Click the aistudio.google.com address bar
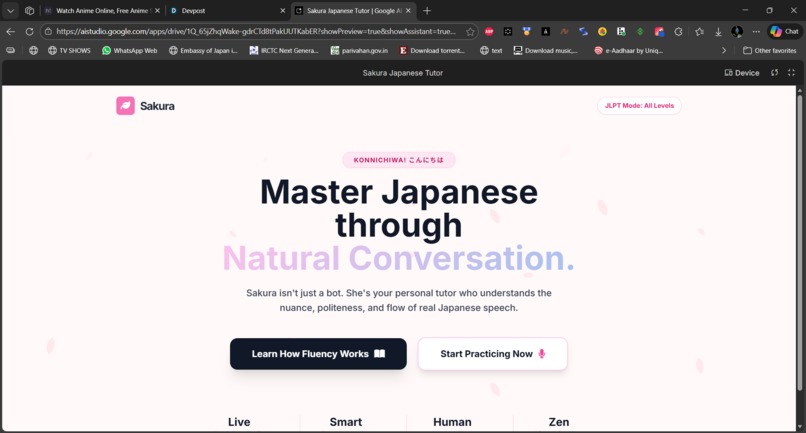The image size is (806, 433). [255, 31]
